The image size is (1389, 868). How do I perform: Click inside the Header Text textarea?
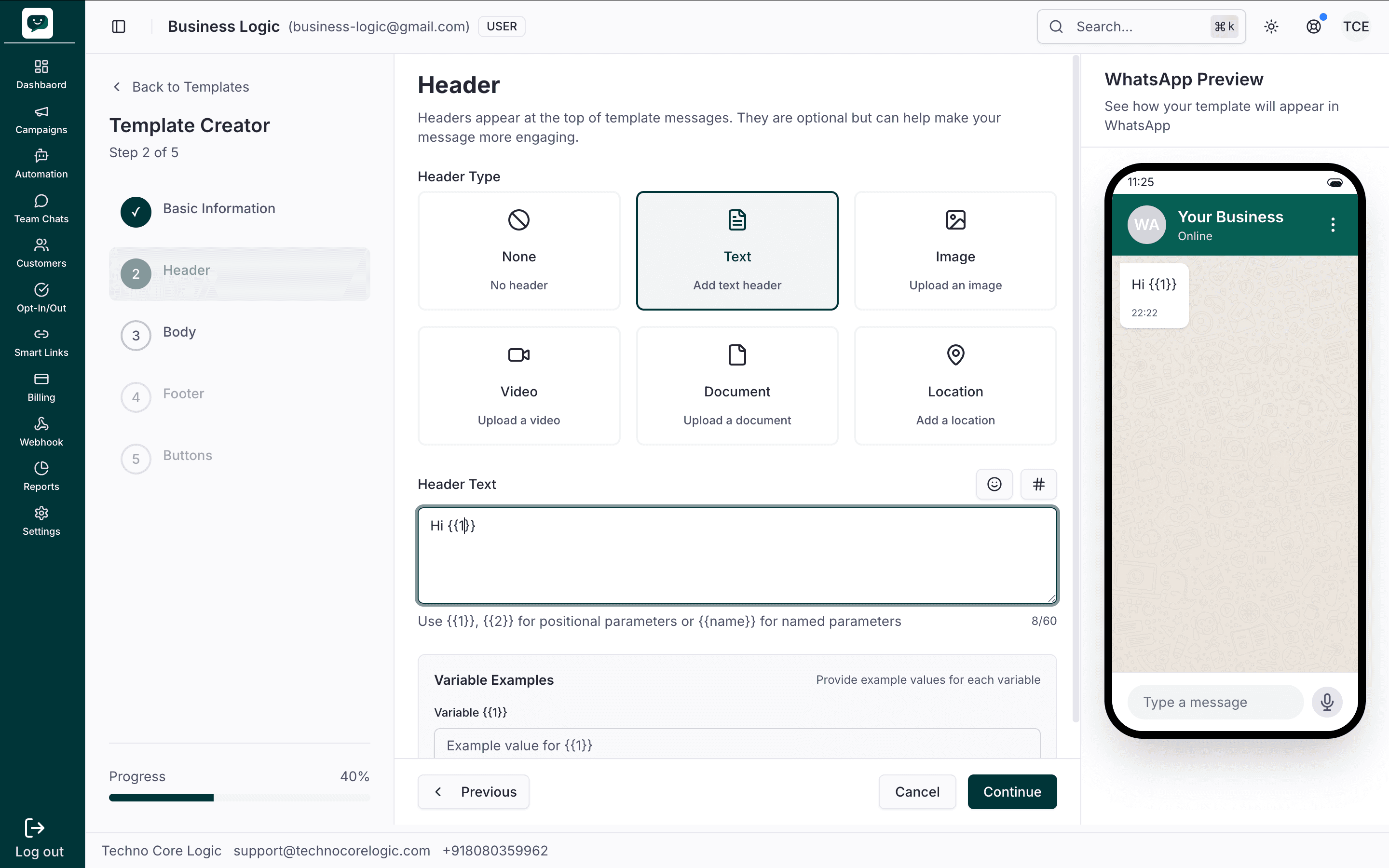737,556
